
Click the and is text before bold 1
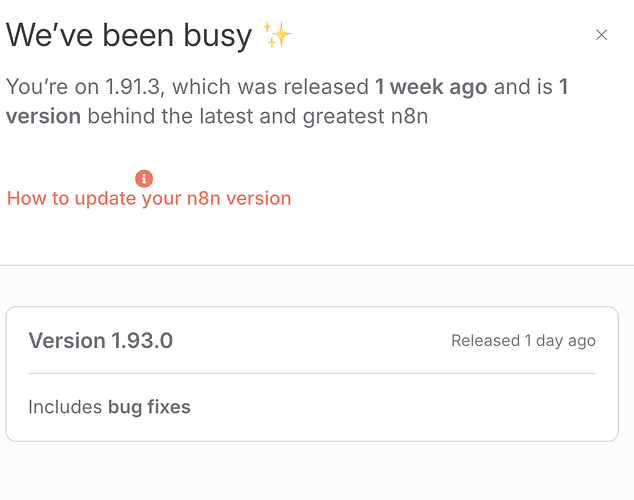[523, 87]
